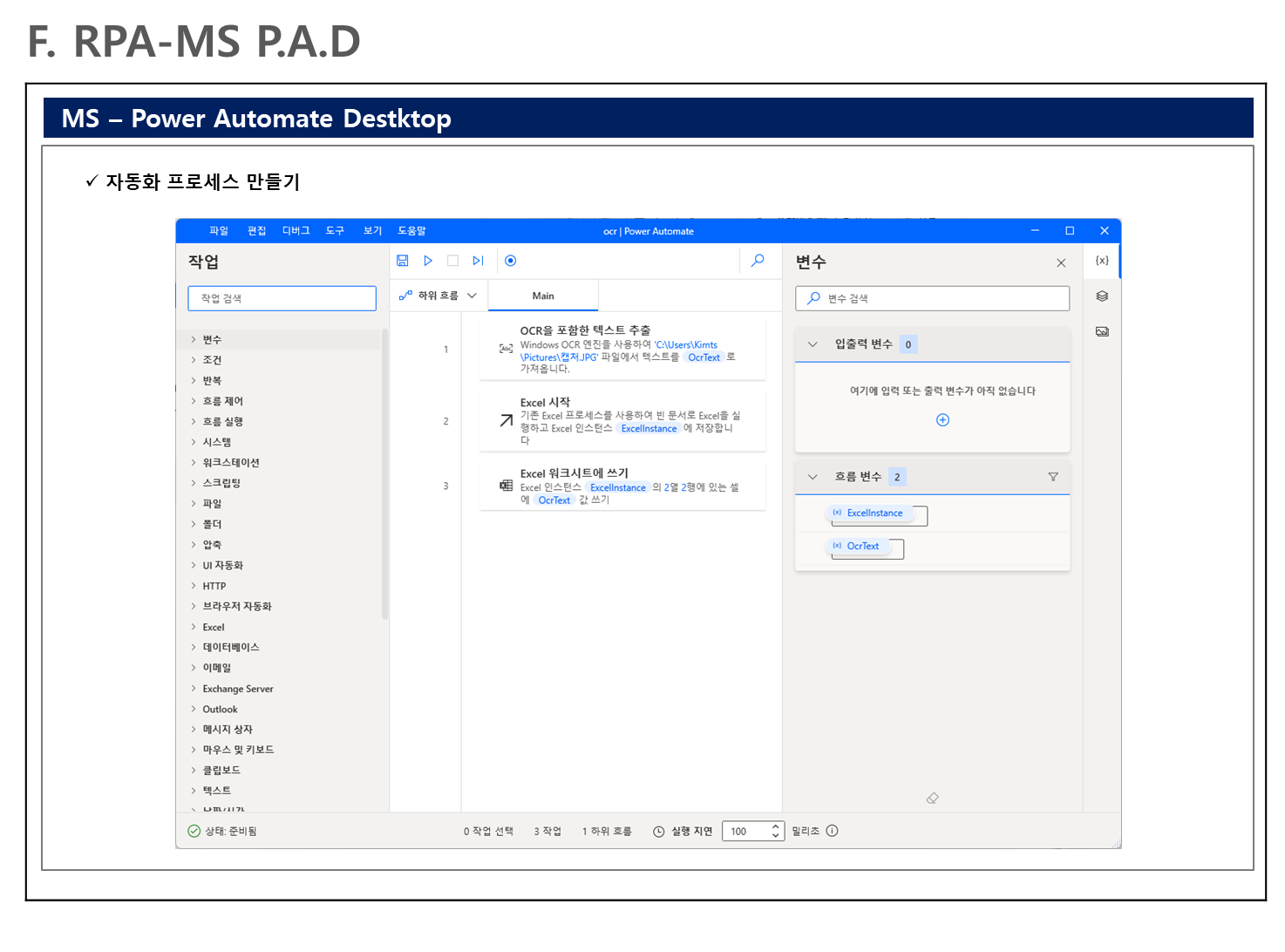Open the images sidebar icon
Viewport: 1285px width, 952px height.
coord(1102,331)
